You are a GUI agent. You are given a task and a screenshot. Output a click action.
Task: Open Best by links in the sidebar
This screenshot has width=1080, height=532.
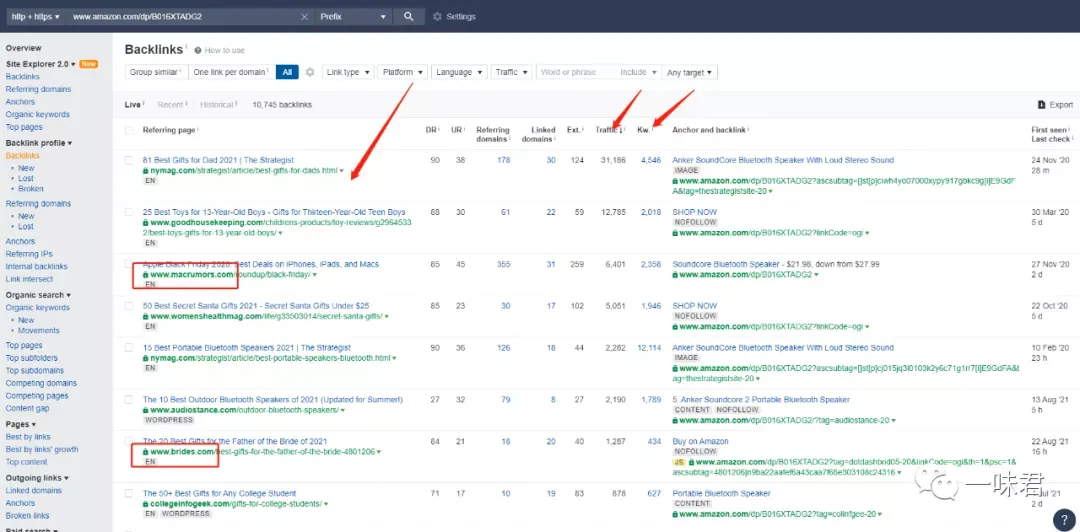point(28,437)
